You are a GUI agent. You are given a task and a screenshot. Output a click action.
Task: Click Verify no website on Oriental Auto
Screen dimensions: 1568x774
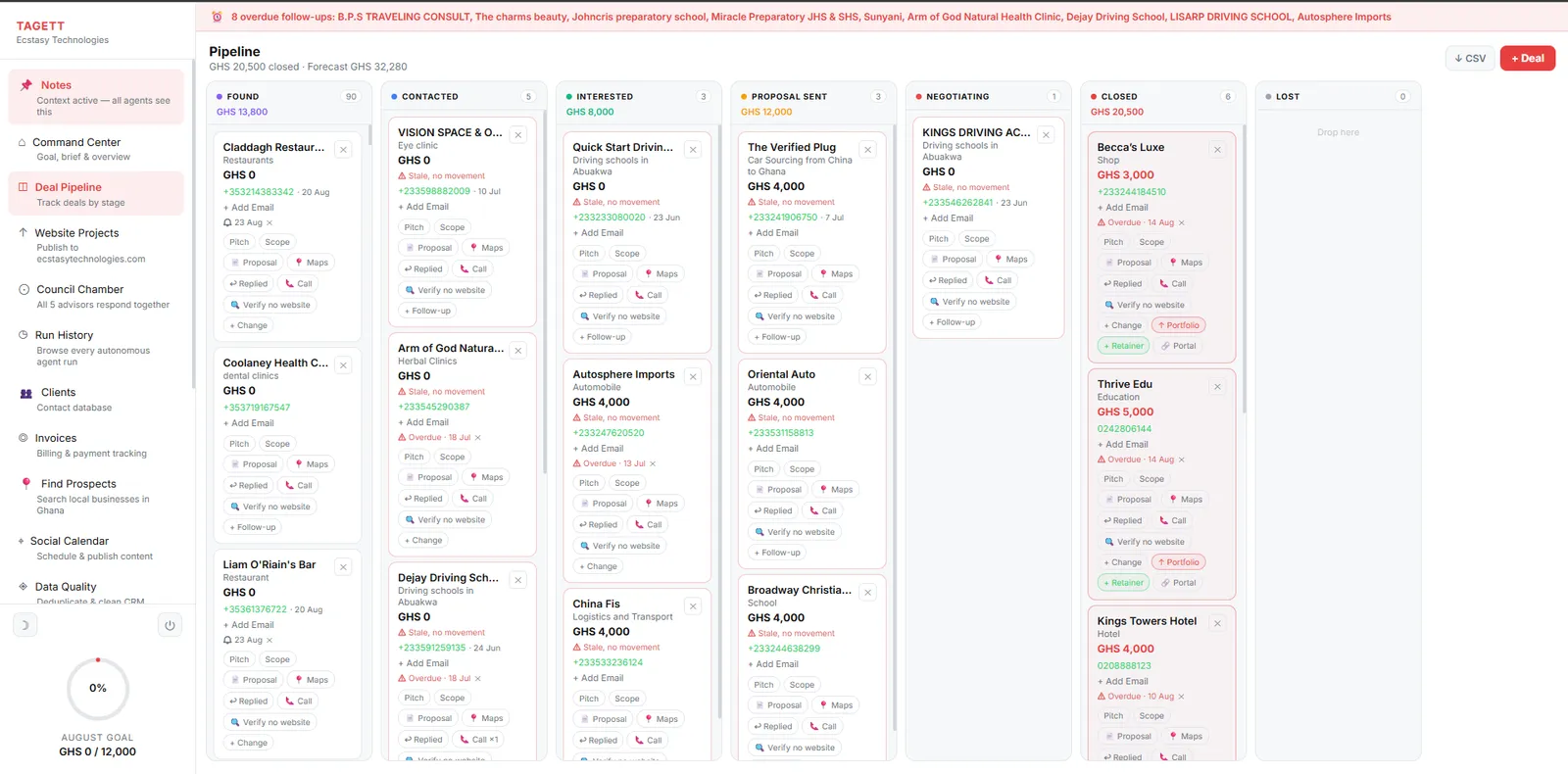(795, 532)
